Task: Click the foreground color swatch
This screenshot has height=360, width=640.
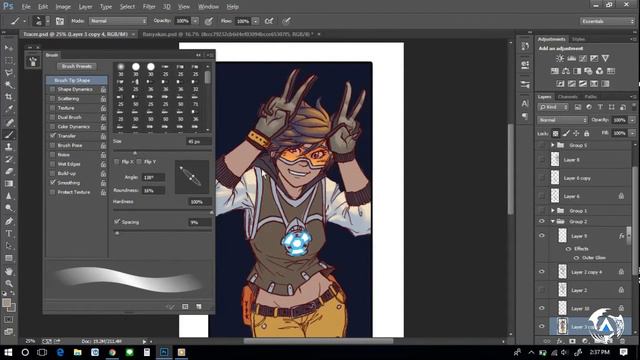Action: 6,302
